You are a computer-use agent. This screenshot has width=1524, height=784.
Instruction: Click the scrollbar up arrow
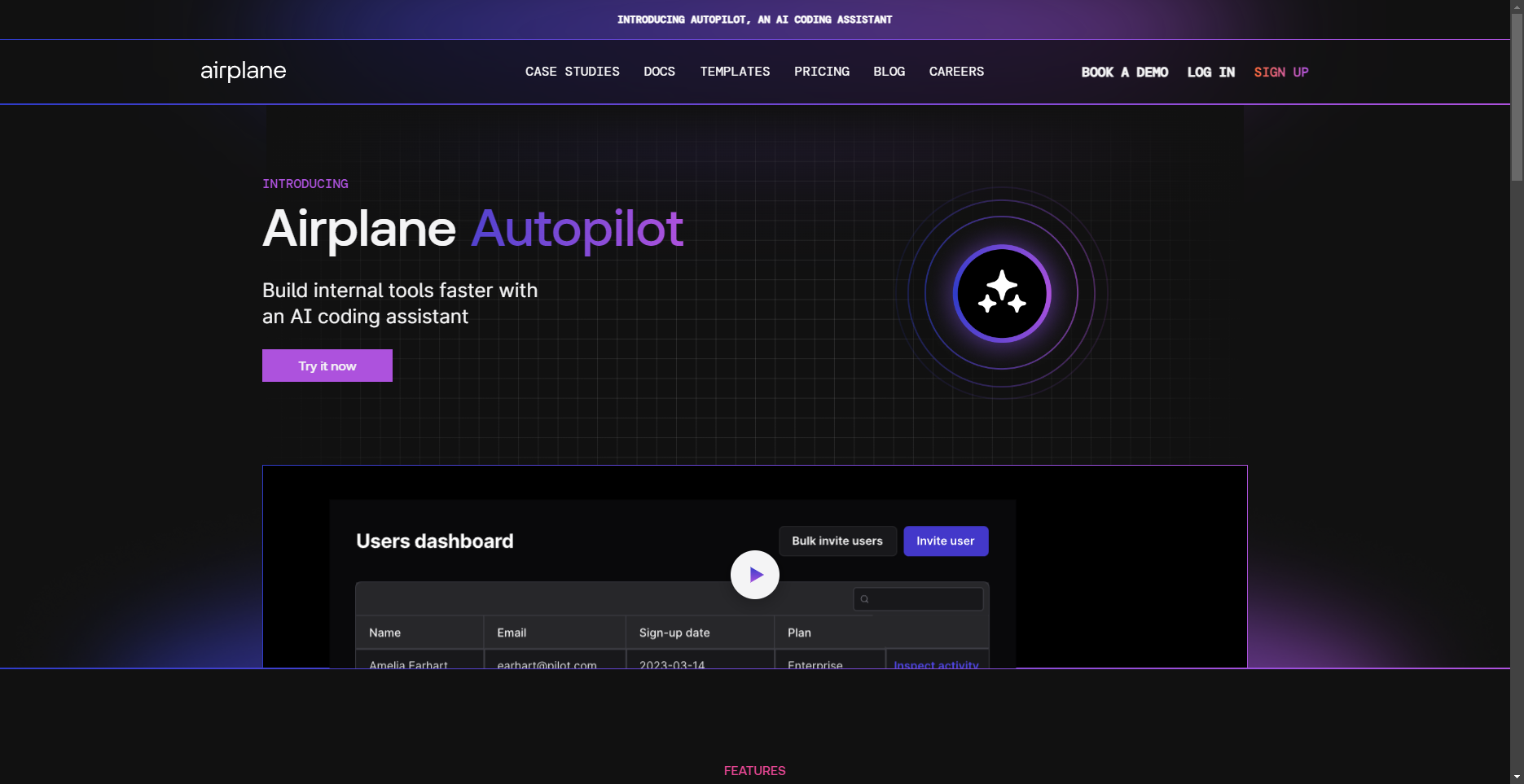(x=1517, y=6)
